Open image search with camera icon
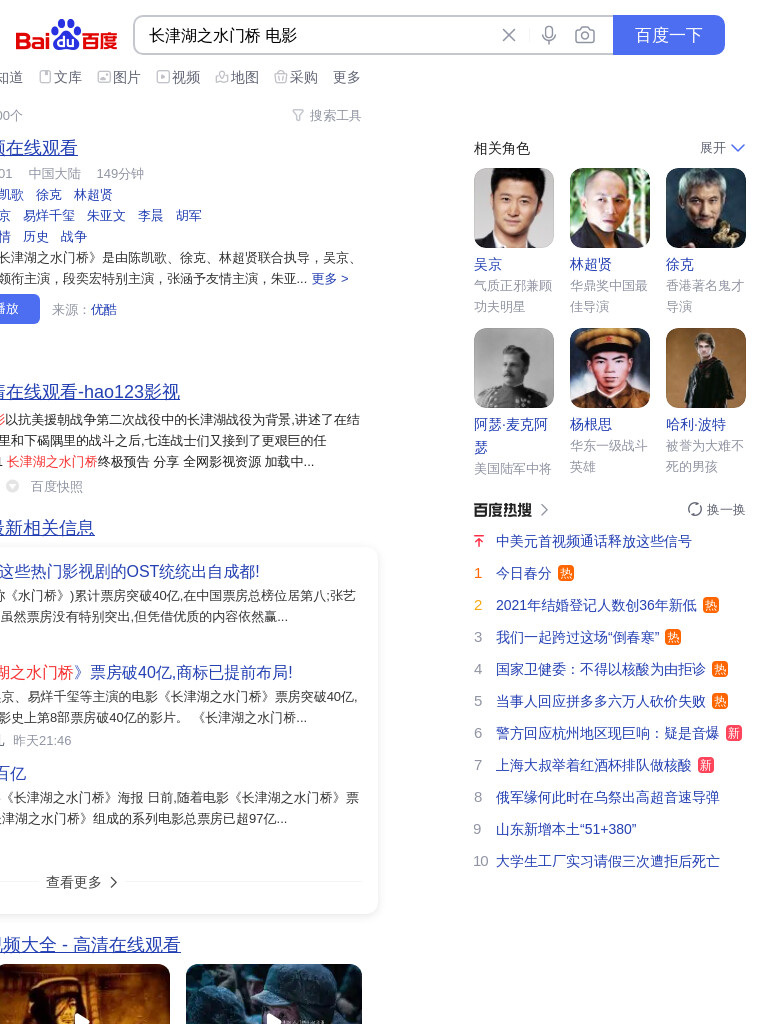Image resolution: width=768 pixels, height=1024 pixels. coord(584,35)
